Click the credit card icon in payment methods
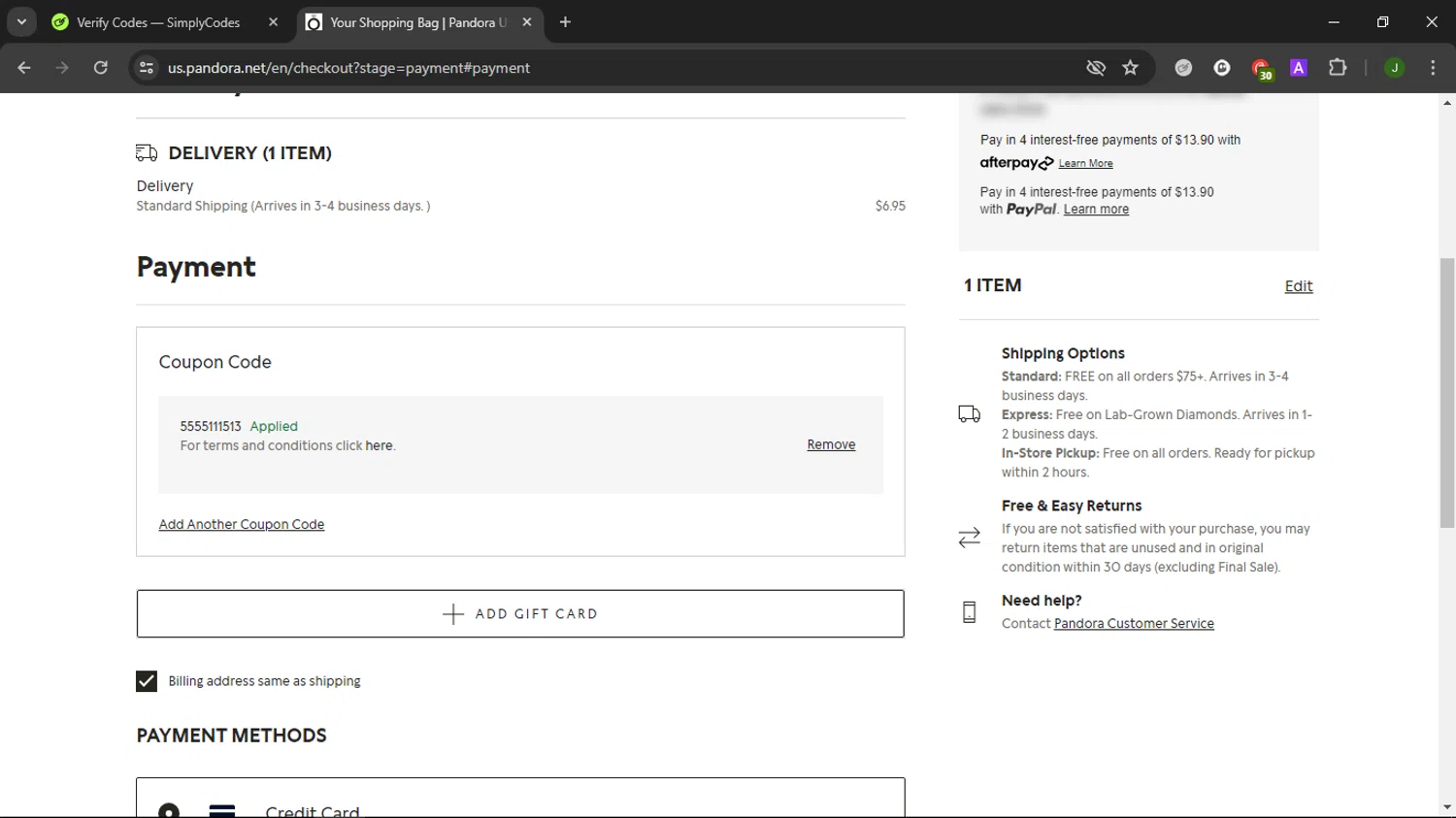The width and height of the screenshot is (1456, 818). (222, 811)
